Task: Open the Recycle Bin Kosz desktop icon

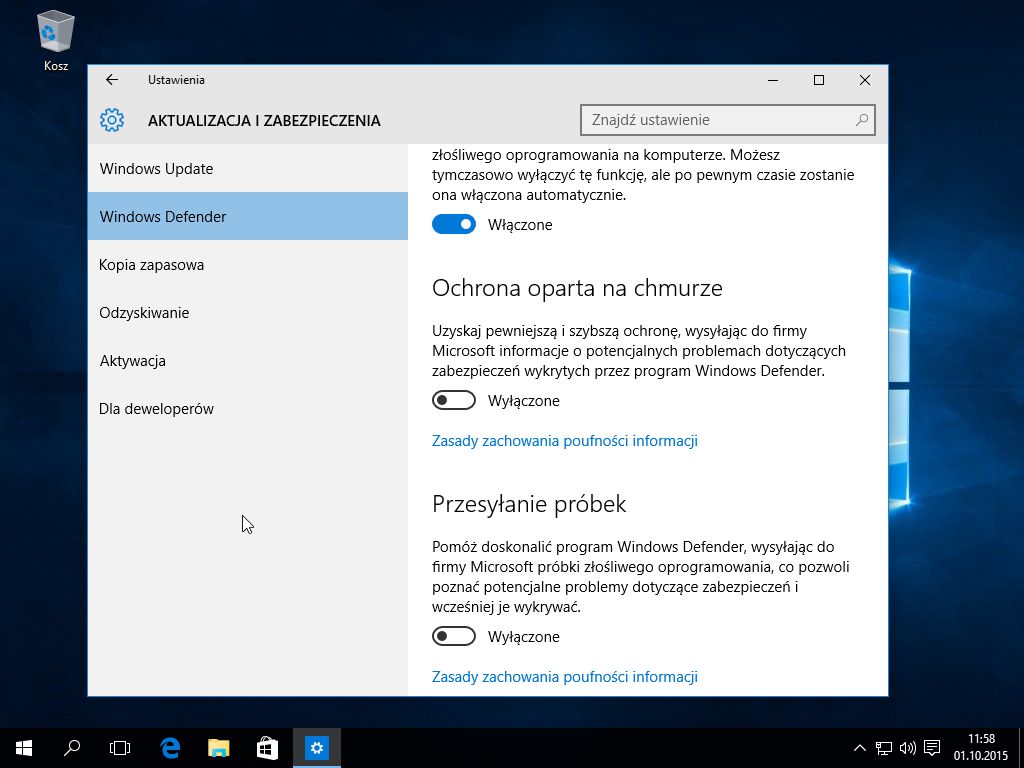Action: 56,40
